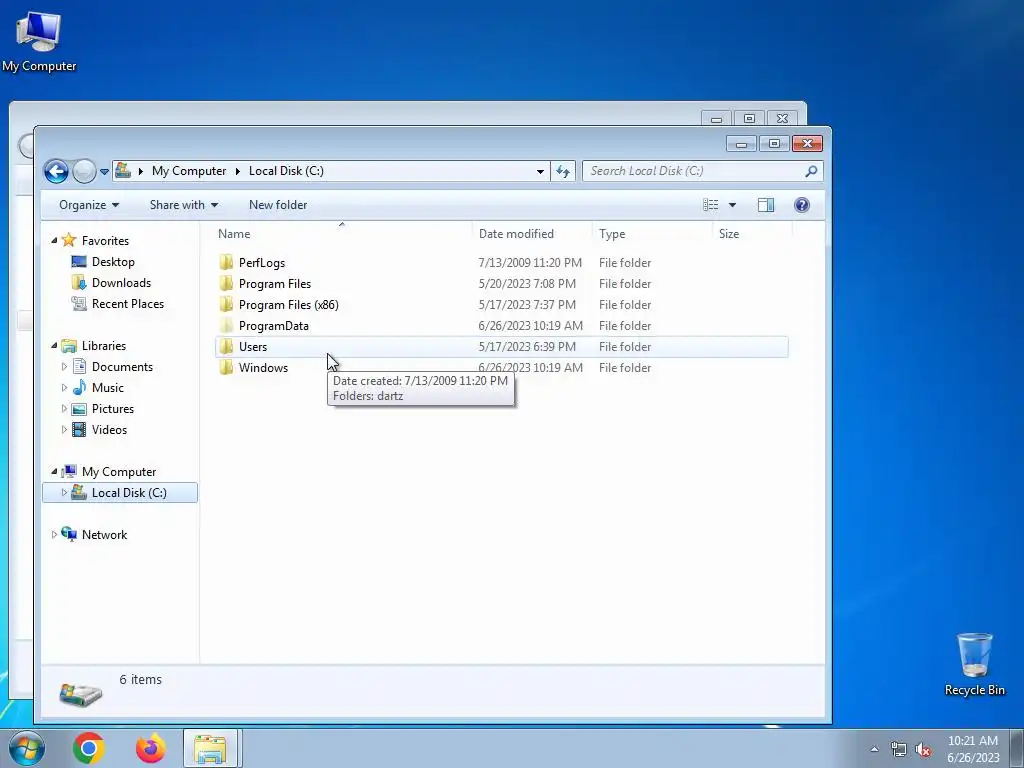Open the My Computer desktop icon
The height and width of the screenshot is (768, 1024).
(39, 41)
